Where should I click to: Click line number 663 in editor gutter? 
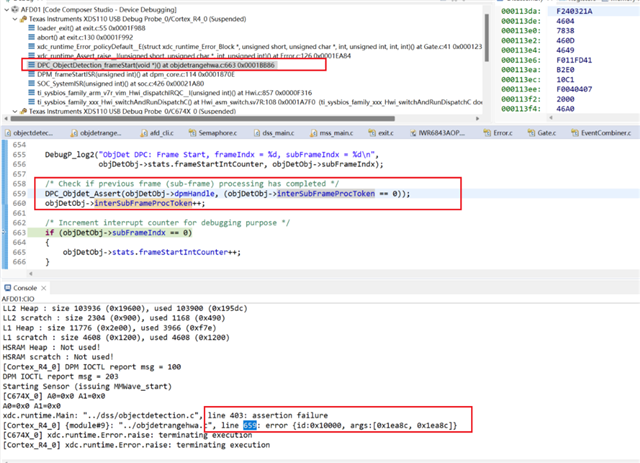pos(19,233)
